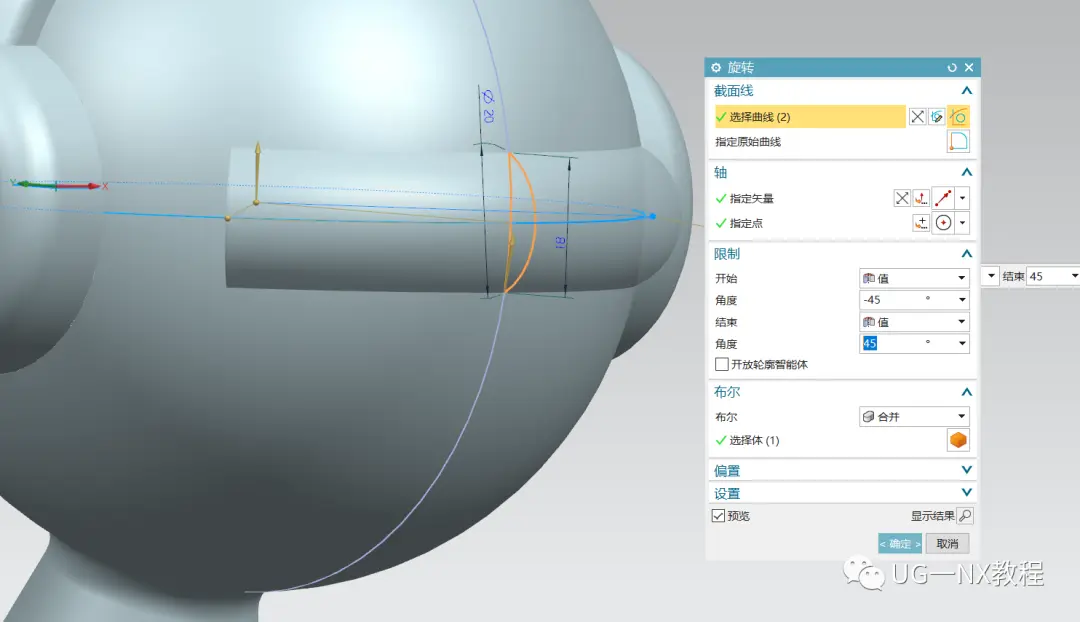The height and width of the screenshot is (622, 1080).
Task: Open the vector type dropdown arrow
Action: (962, 198)
